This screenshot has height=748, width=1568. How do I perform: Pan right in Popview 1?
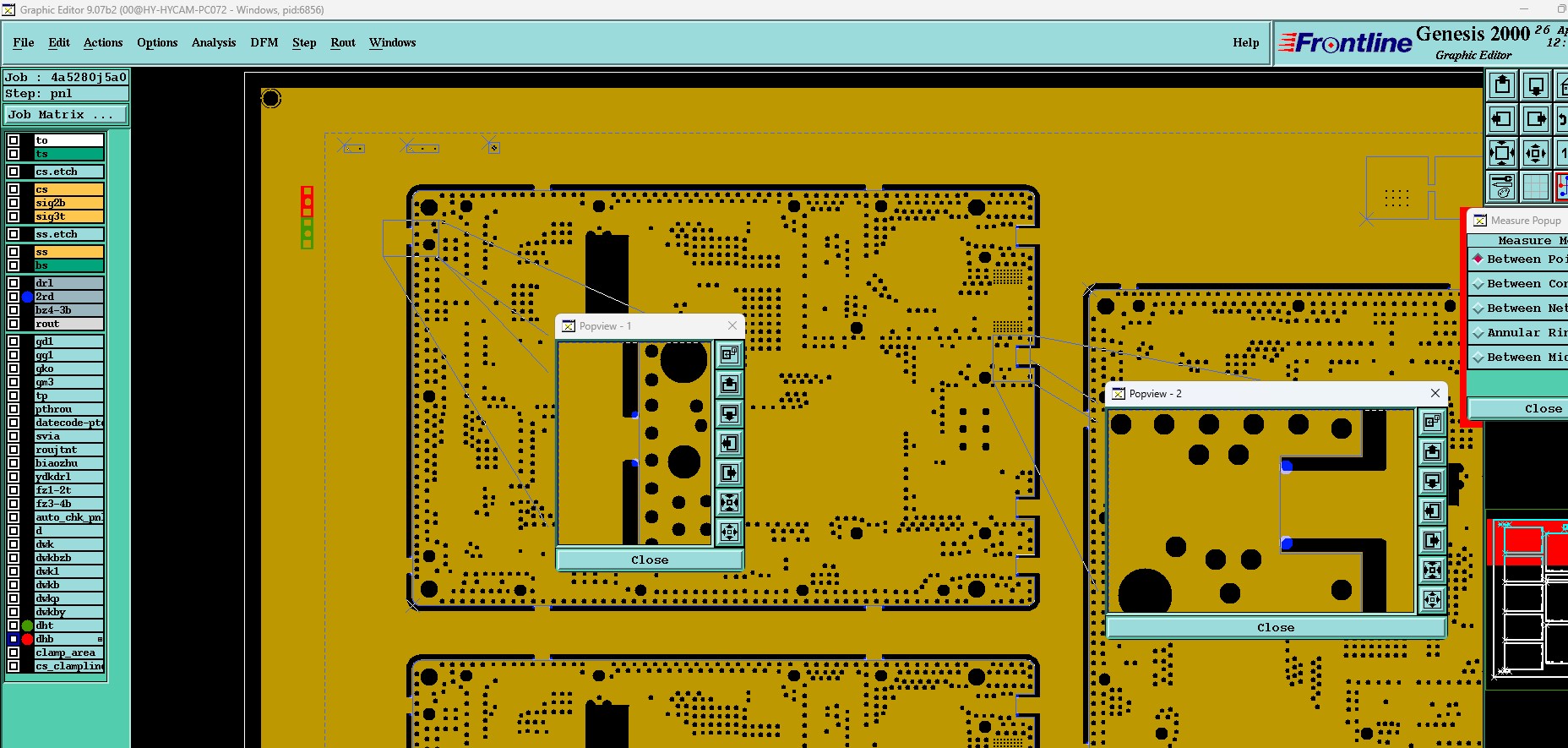729,472
